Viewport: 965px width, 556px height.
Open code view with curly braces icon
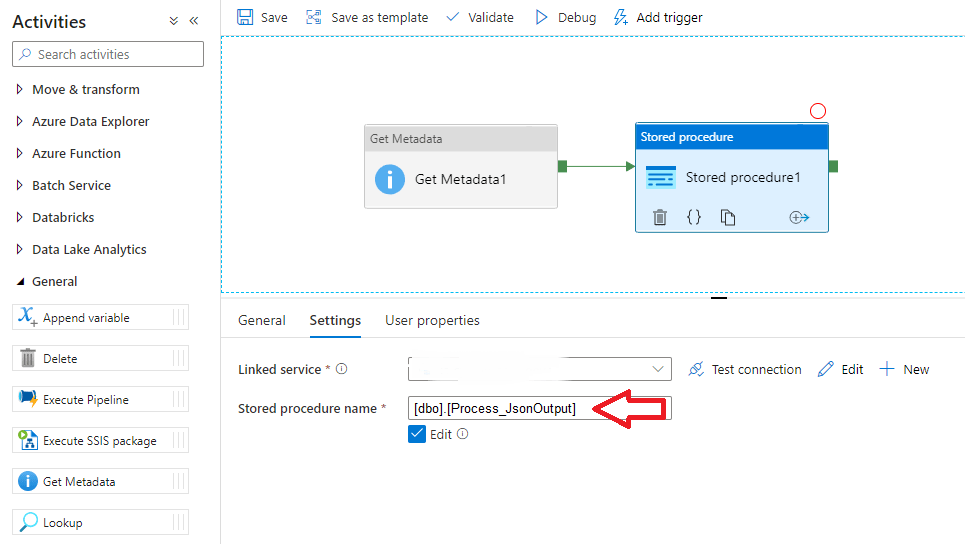click(694, 217)
